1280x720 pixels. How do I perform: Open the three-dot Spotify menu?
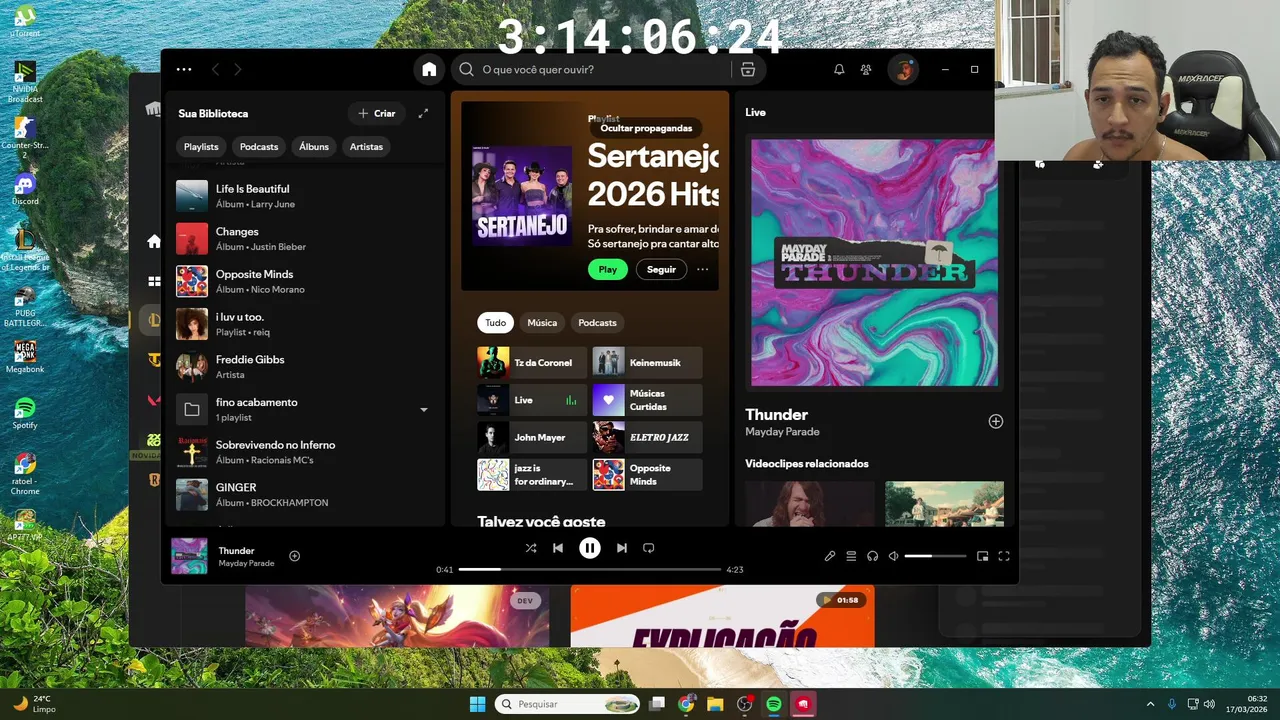pyautogui.click(x=184, y=69)
